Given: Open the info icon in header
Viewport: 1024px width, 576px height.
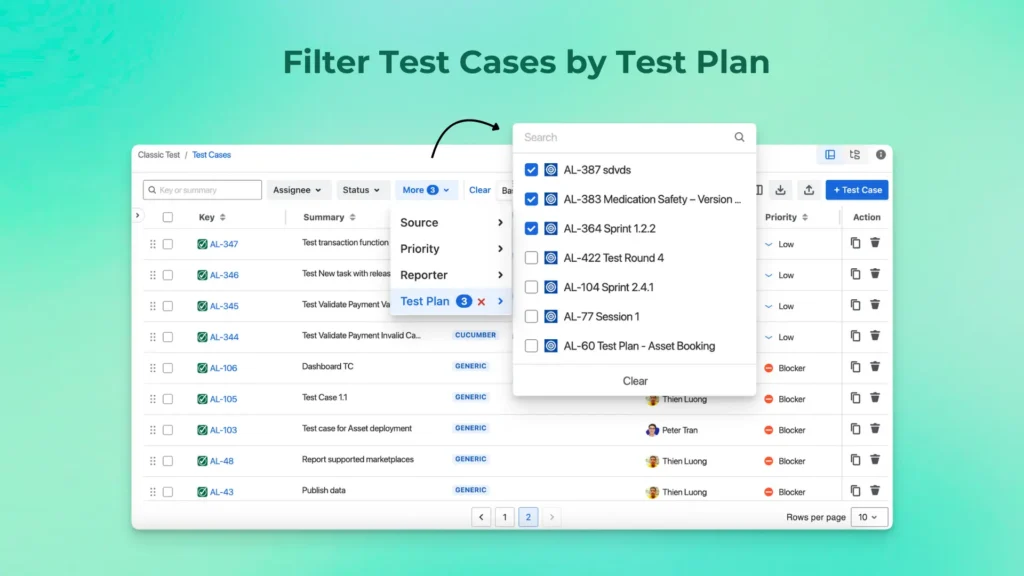Looking at the screenshot, I should pyautogui.click(x=881, y=155).
